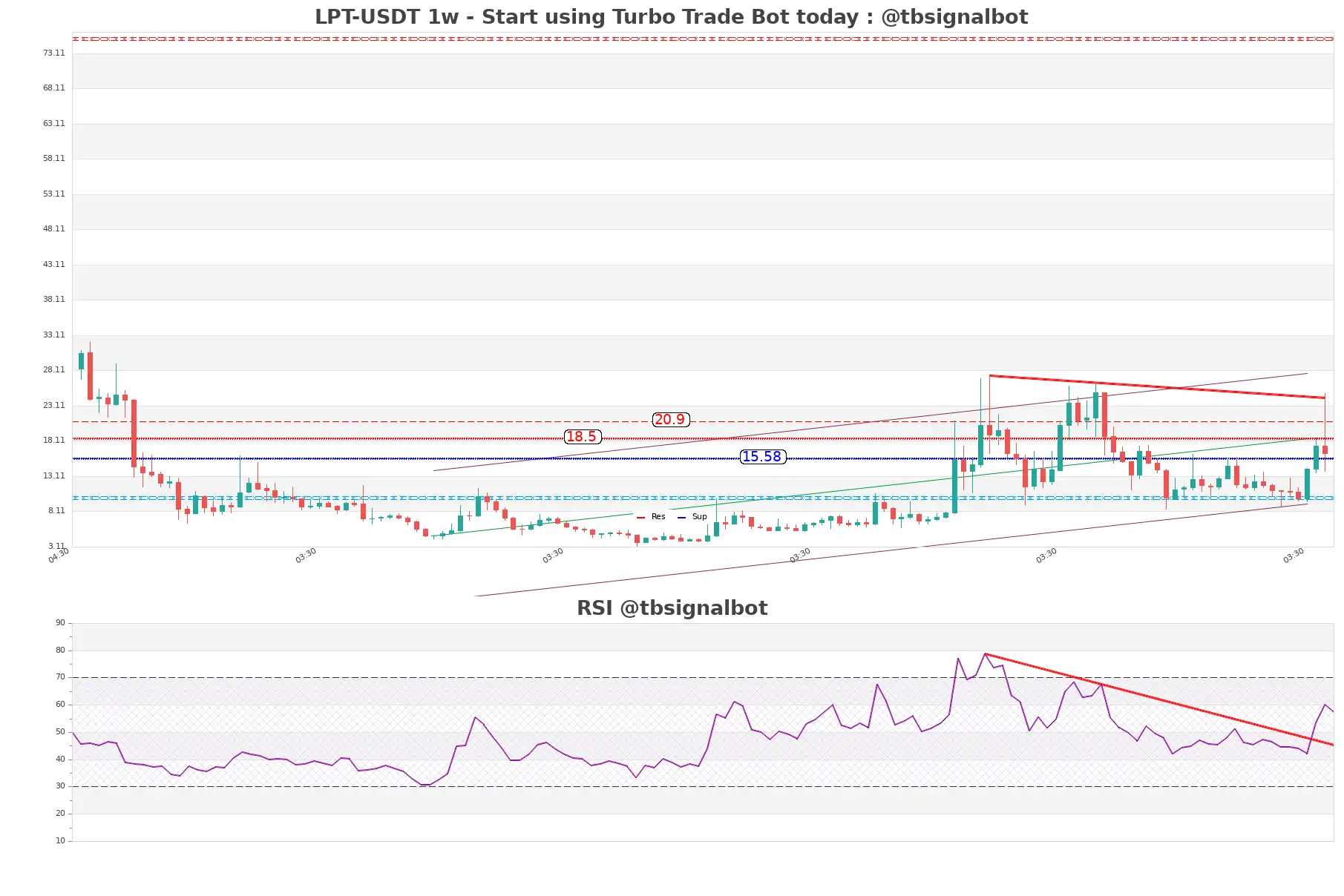This screenshot has height=896, width=1344.
Task: Click the LPT-USDT 1w chart title
Action: [672, 16]
